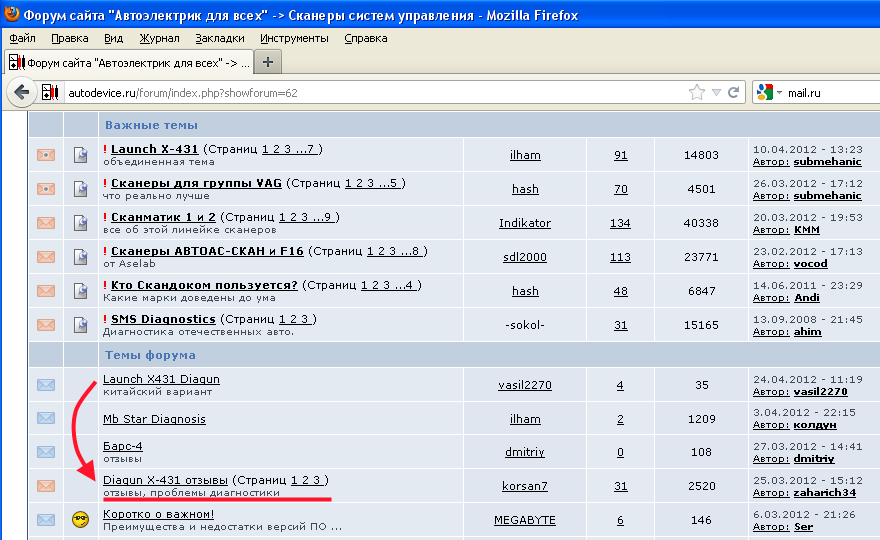
Task: Open URL history dropdown arrow in address bar
Action: click(x=716, y=93)
